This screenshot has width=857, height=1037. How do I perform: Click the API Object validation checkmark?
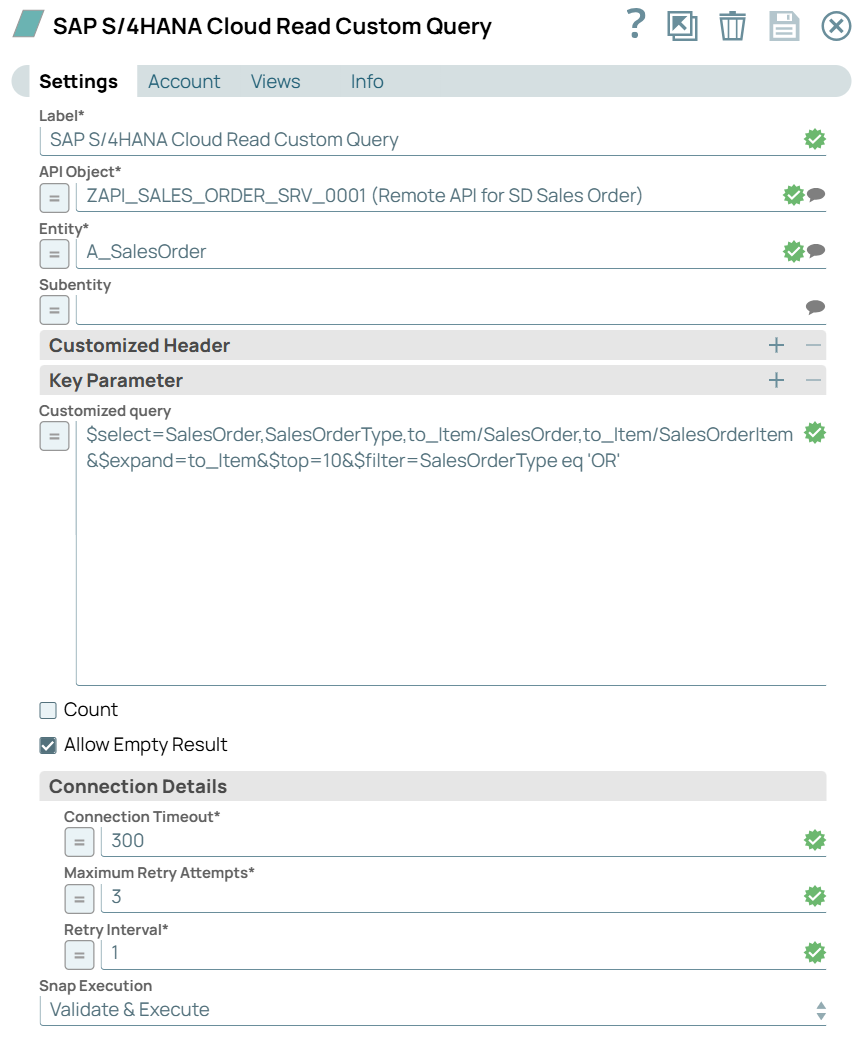pyautogui.click(x=794, y=195)
